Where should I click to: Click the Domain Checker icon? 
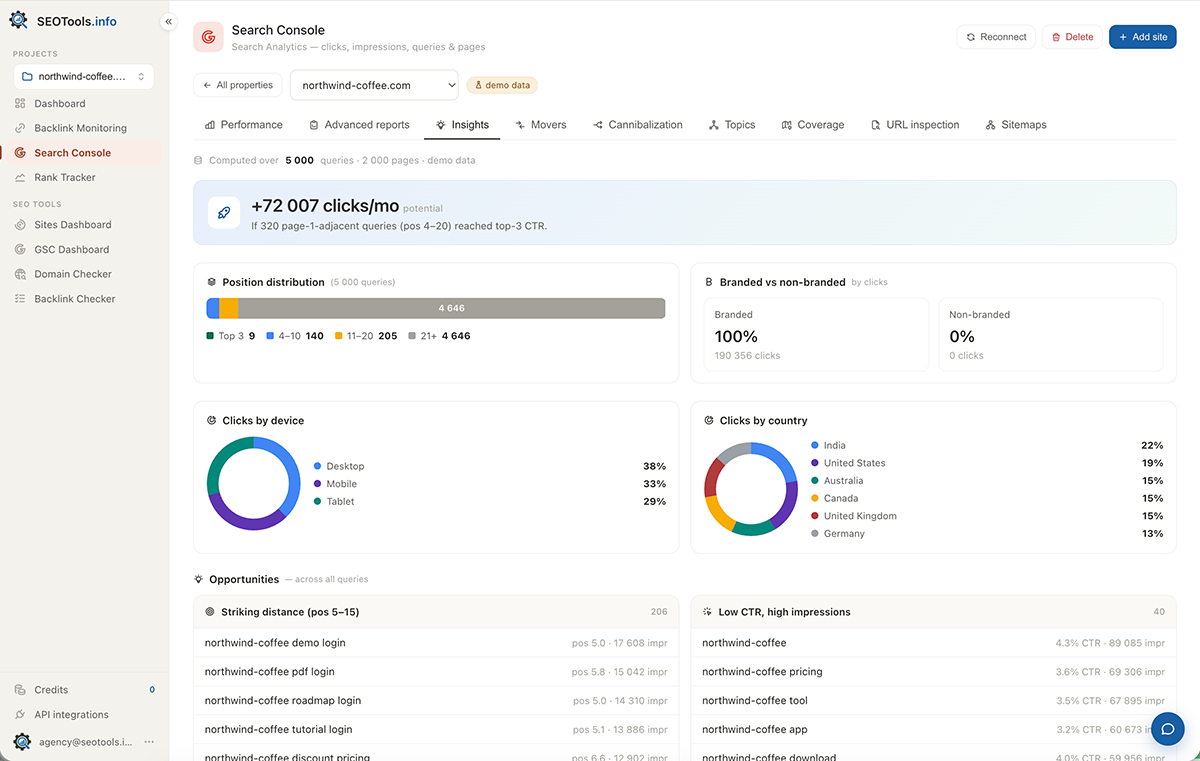tap(20, 274)
